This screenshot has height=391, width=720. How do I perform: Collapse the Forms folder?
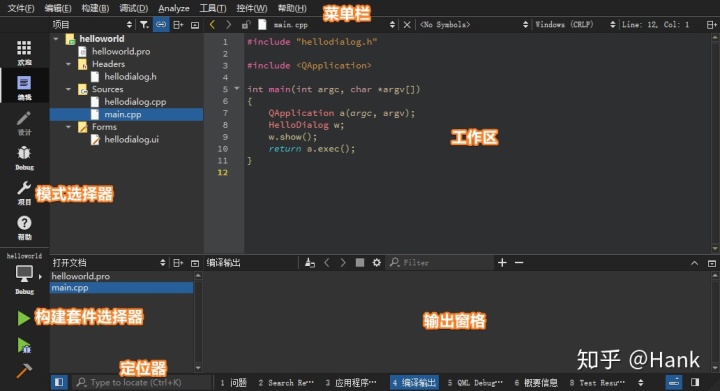click(68, 127)
